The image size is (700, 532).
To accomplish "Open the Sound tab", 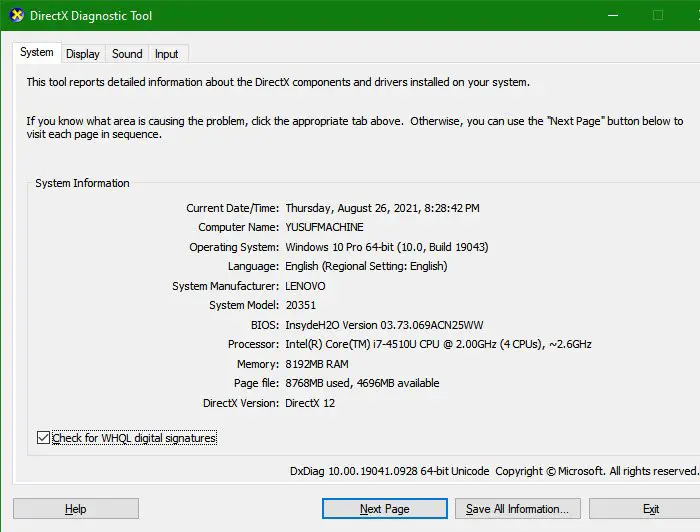I will [x=127, y=54].
